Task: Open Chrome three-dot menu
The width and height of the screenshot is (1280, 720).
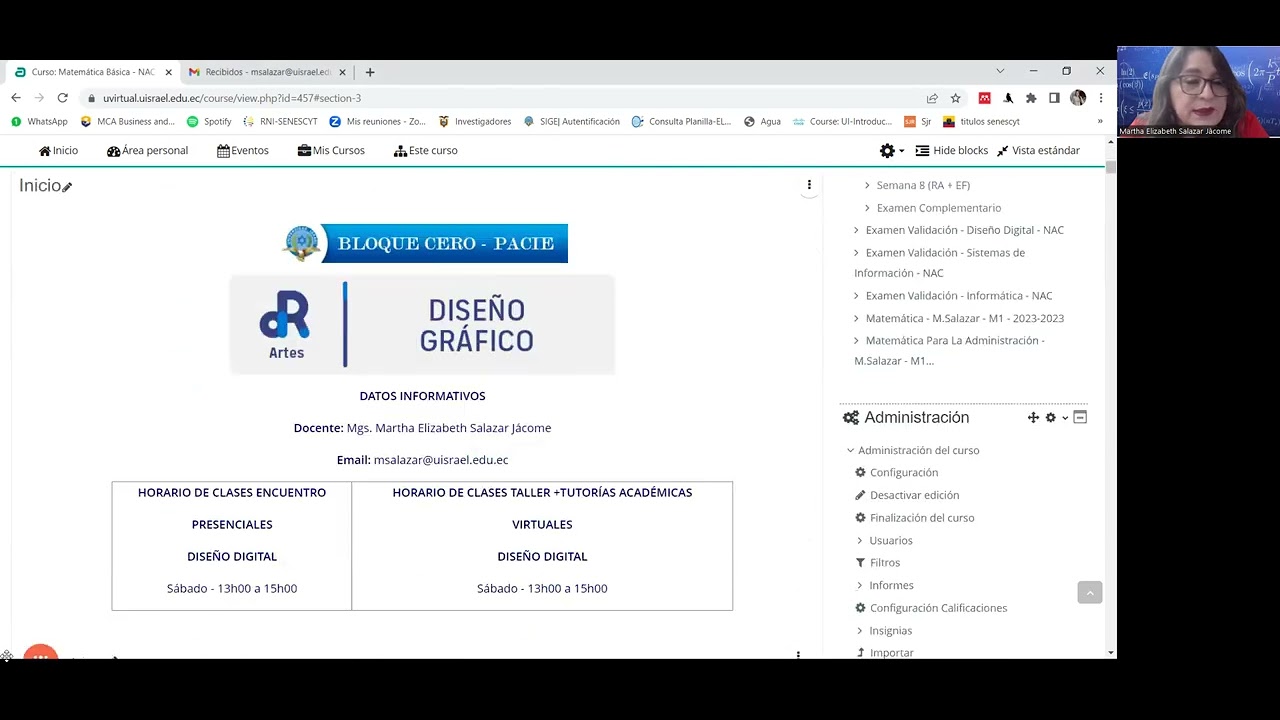Action: click(1100, 98)
